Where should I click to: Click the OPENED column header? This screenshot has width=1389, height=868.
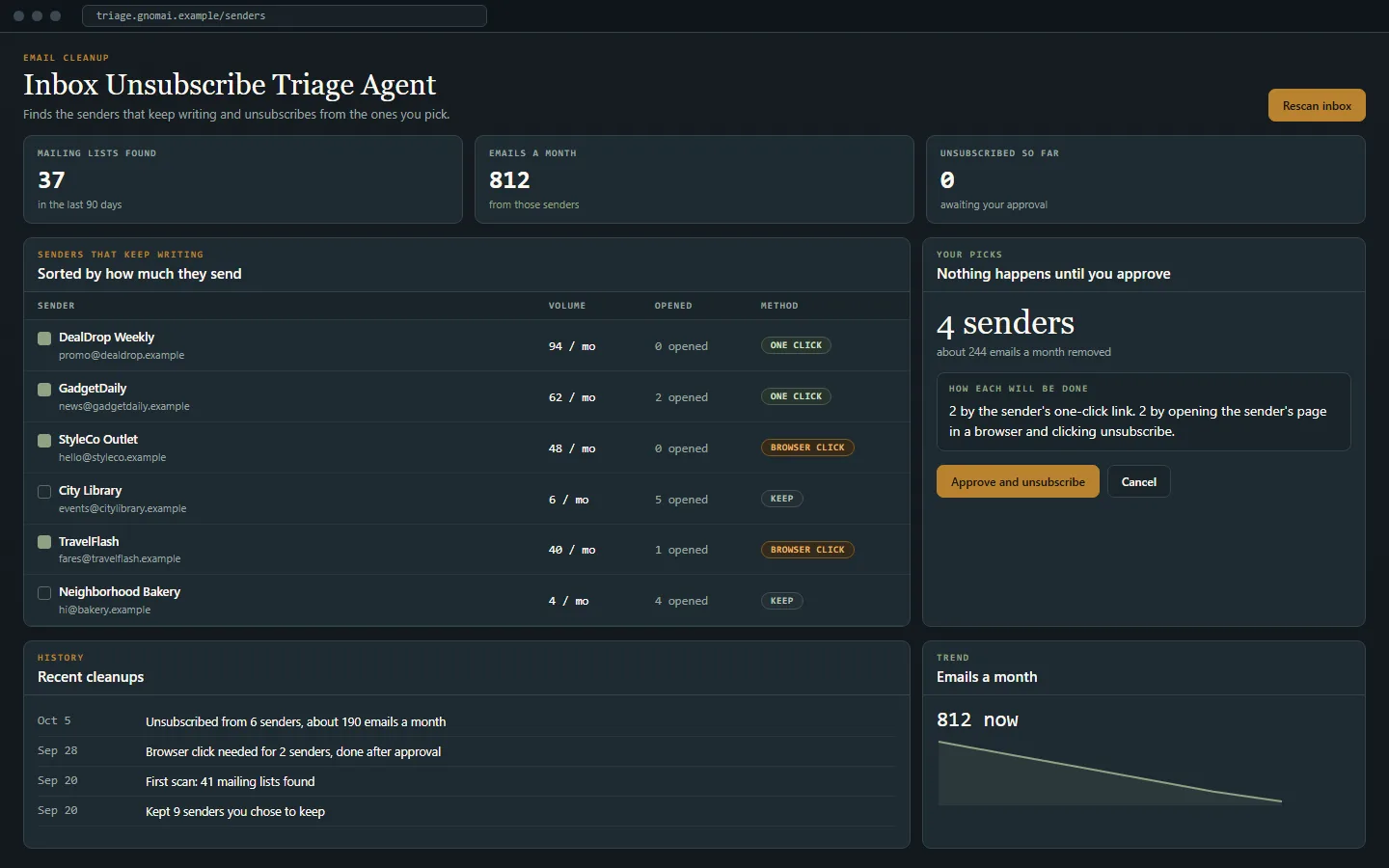673,306
